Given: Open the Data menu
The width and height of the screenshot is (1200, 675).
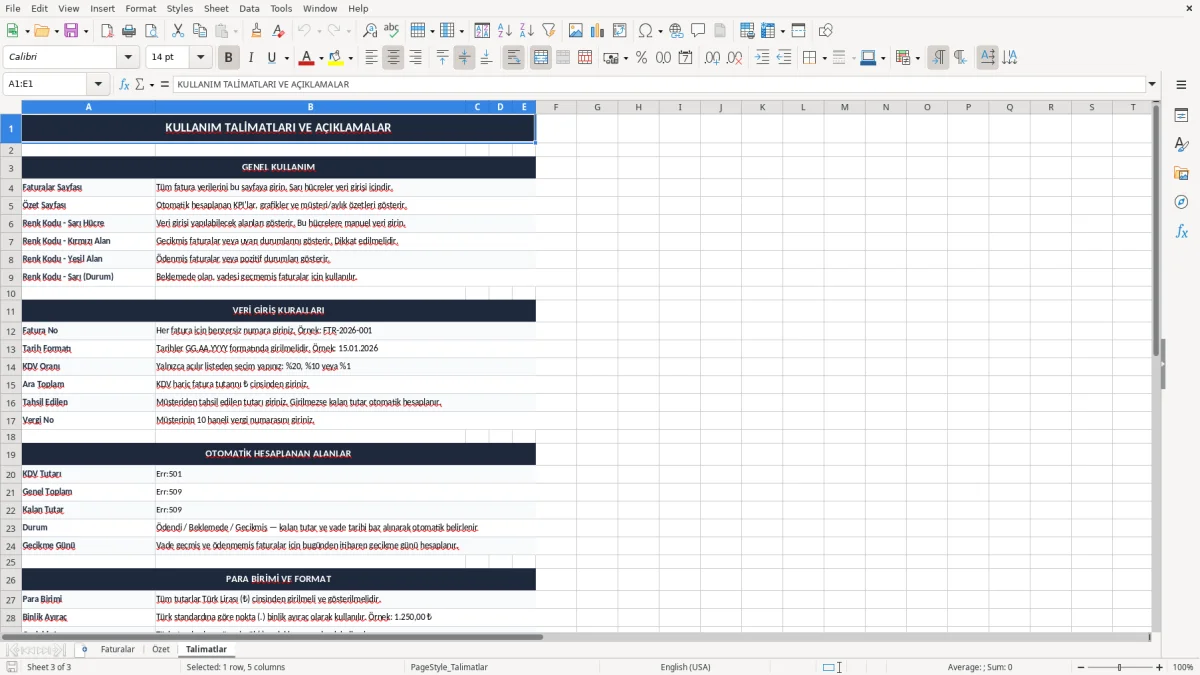Looking at the screenshot, I should [249, 8].
